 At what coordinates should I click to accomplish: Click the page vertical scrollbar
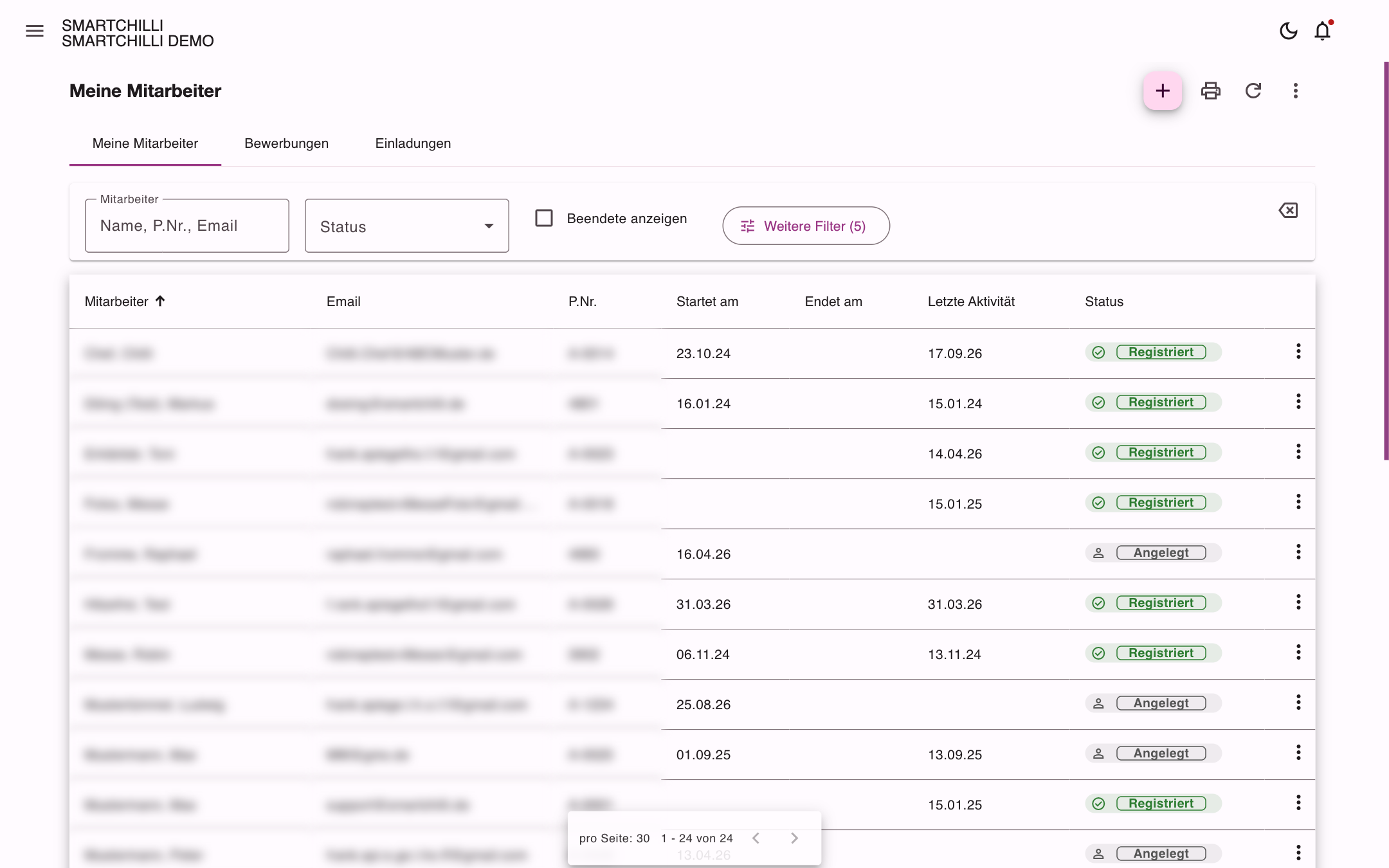tap(1386, 260)
